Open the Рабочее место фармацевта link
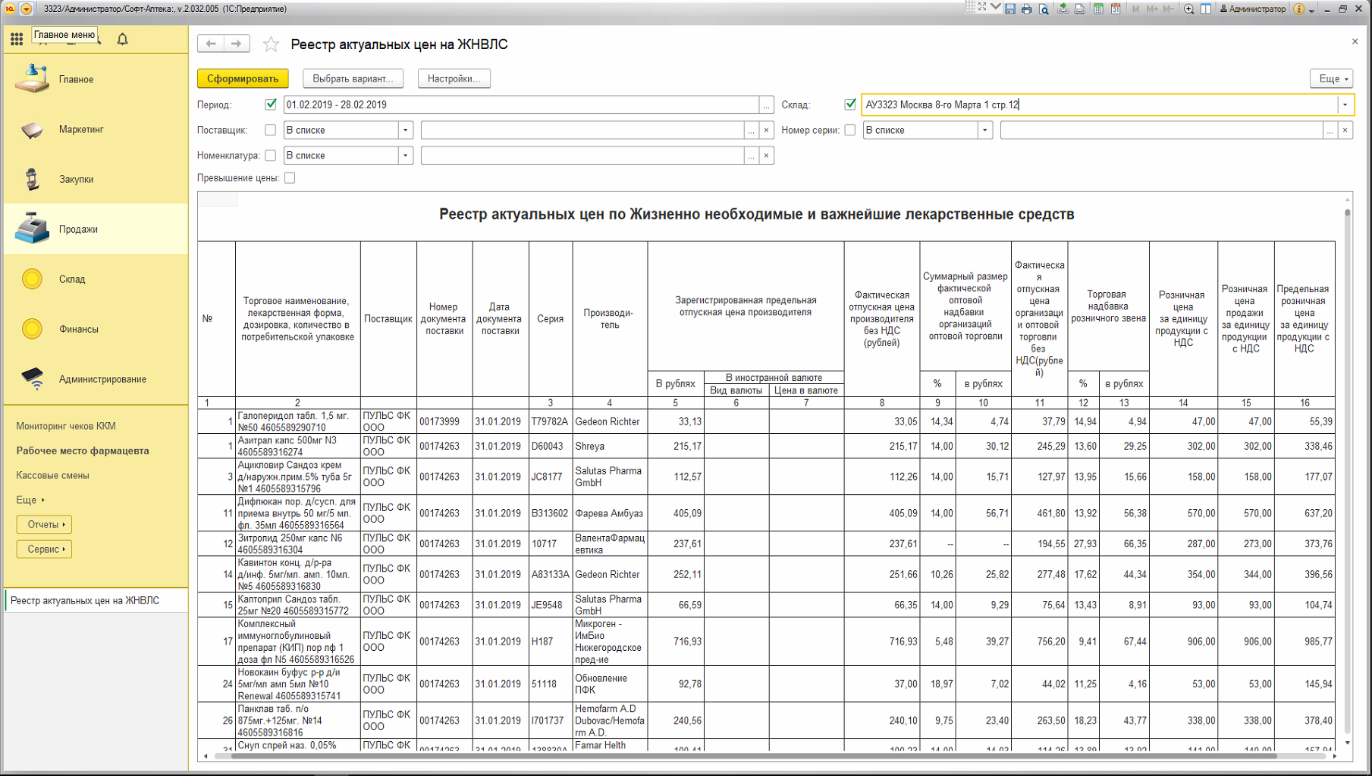The width and height of the screenshot is (1372, 776). point(82,451)
